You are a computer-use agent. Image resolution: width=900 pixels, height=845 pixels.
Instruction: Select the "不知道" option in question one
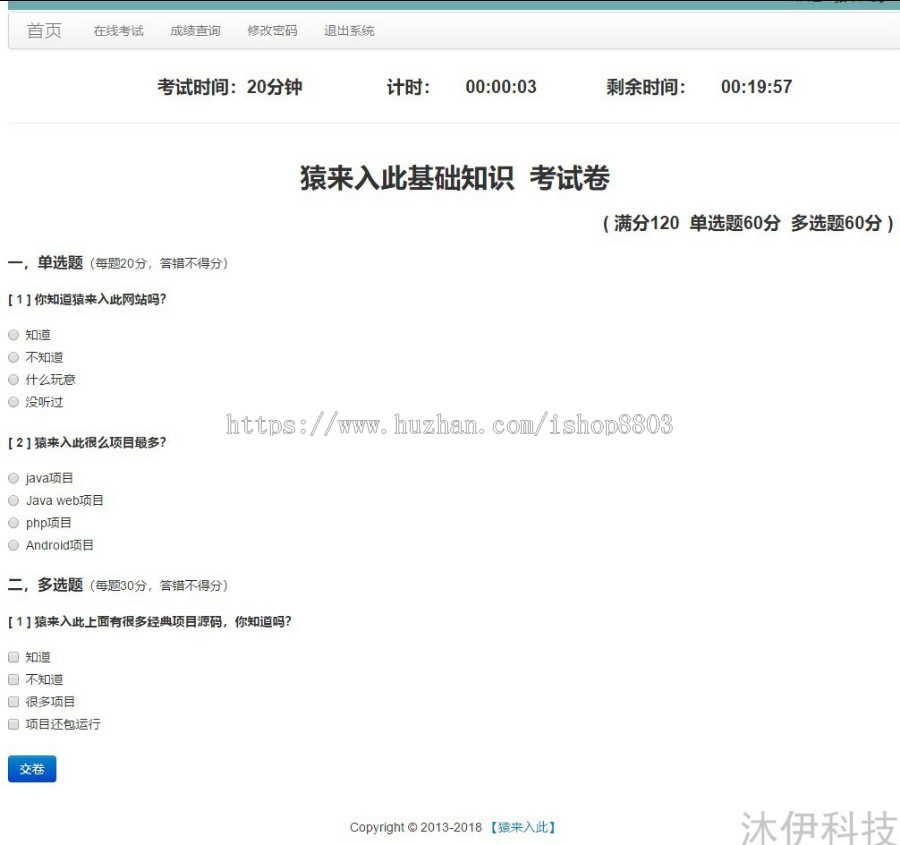coord(13,357)
